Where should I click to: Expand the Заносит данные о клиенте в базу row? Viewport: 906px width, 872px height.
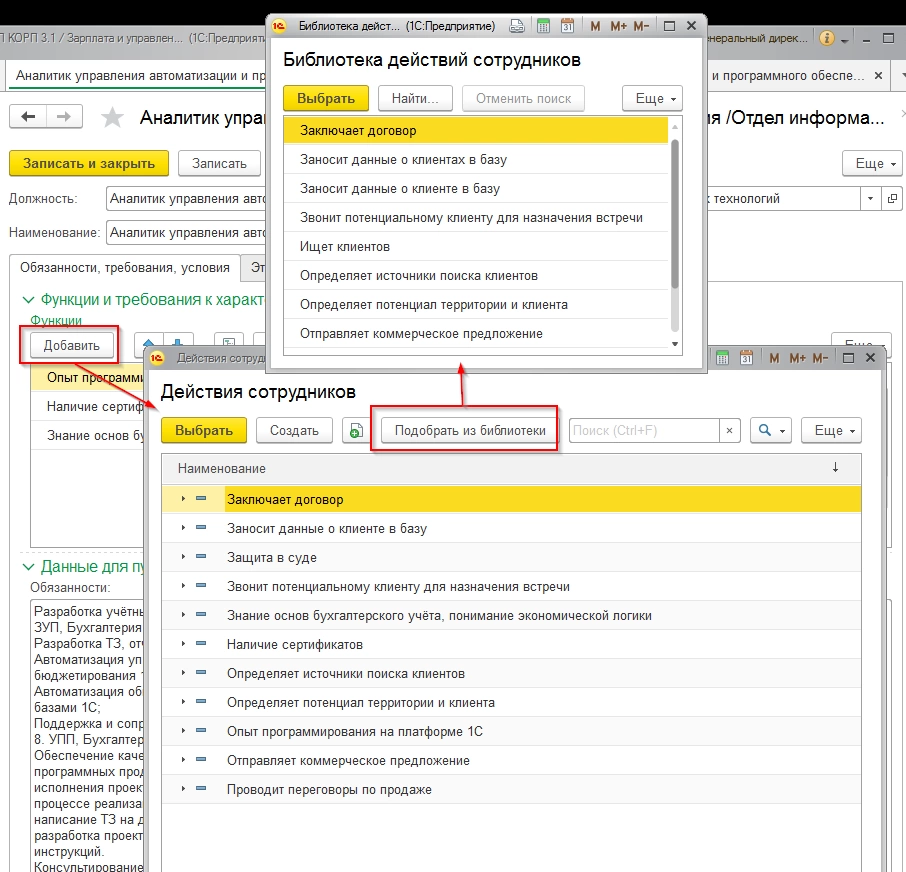[x=183, y=528]
